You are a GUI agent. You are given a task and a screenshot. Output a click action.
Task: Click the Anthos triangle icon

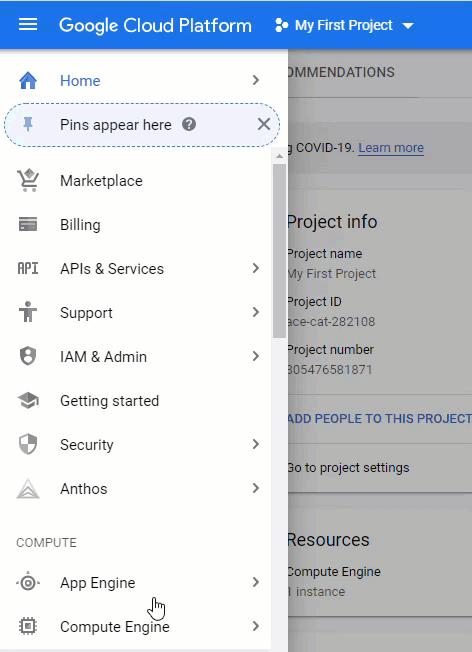coord(28,489)
